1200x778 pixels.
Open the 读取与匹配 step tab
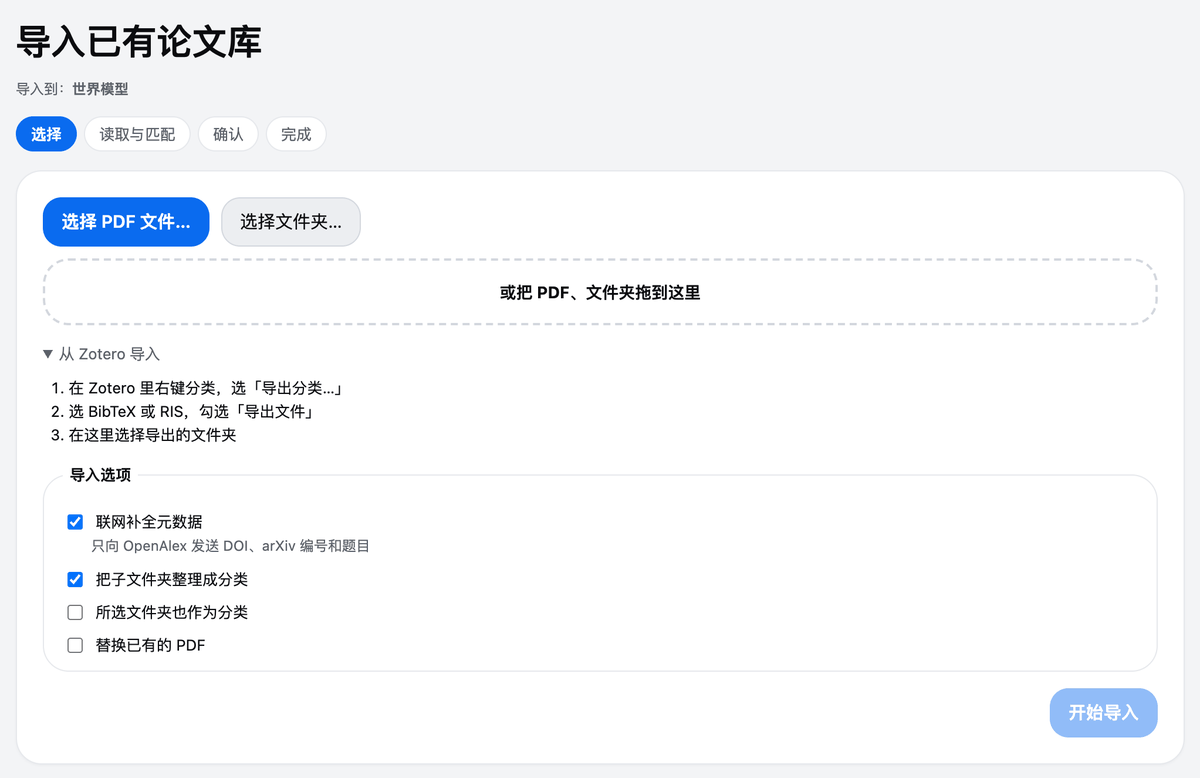pos(137,134)
